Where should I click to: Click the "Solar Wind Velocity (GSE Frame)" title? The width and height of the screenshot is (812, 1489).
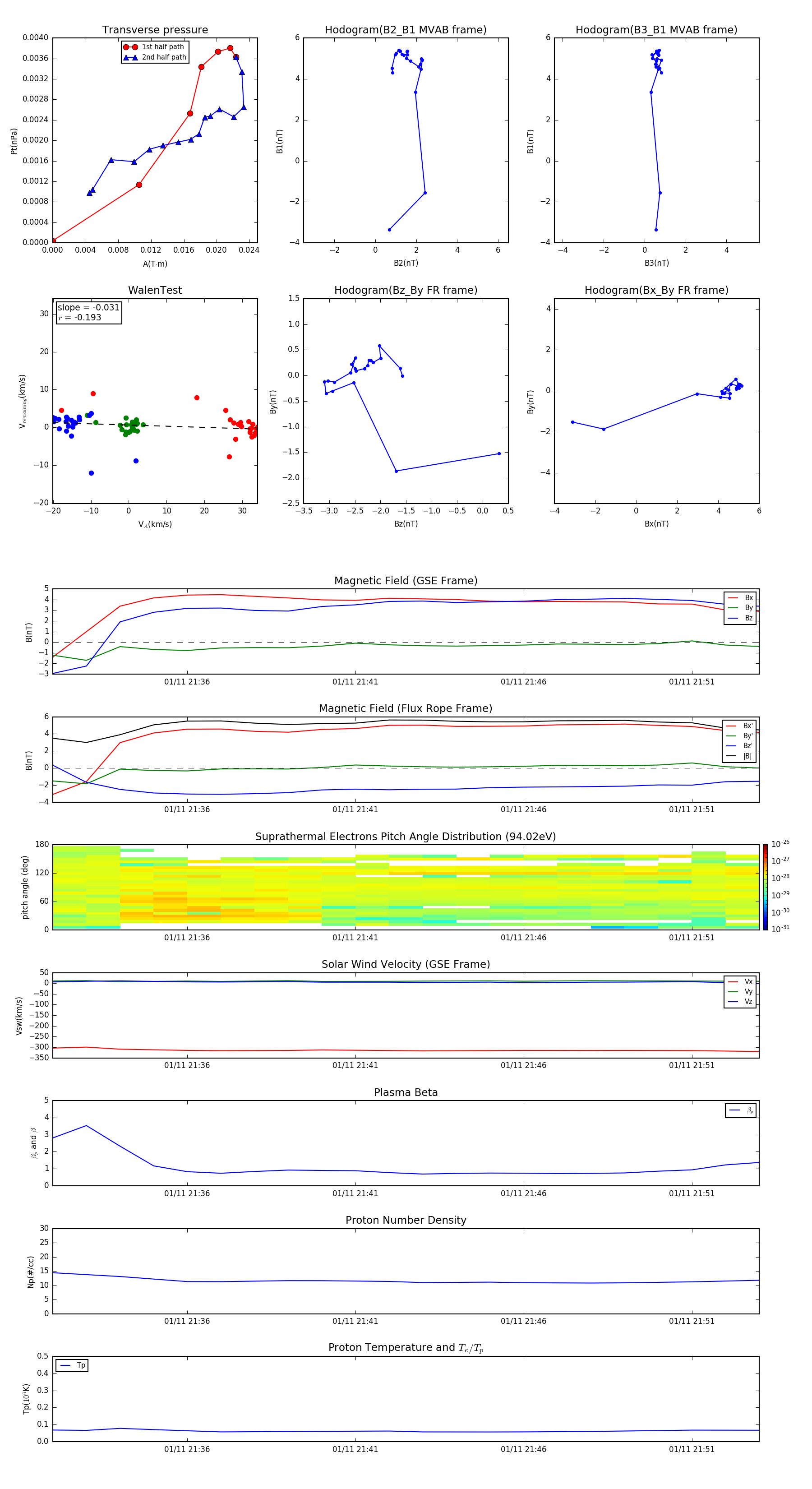(406, 965)
